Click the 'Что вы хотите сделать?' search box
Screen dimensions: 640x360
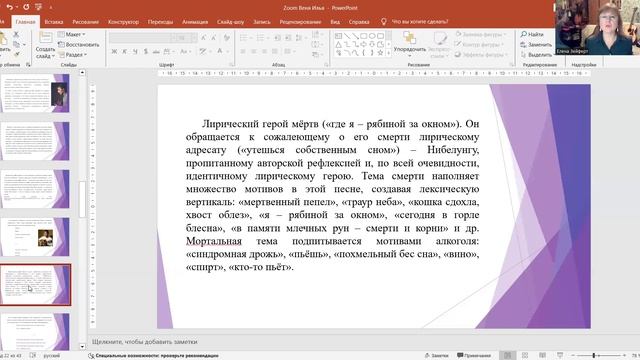point(420,21)
